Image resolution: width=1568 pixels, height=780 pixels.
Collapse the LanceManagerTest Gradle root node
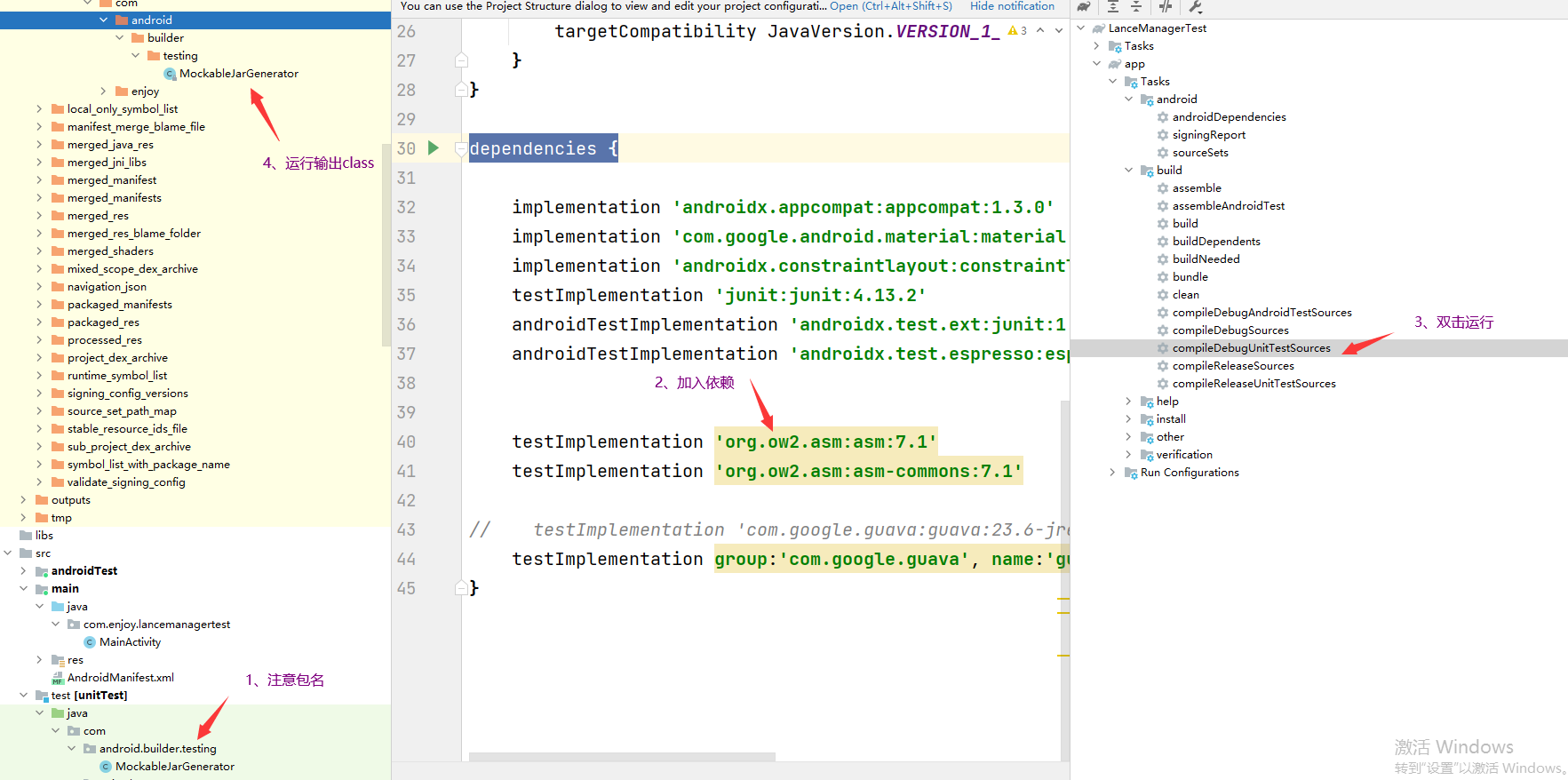pos(1081,28)
